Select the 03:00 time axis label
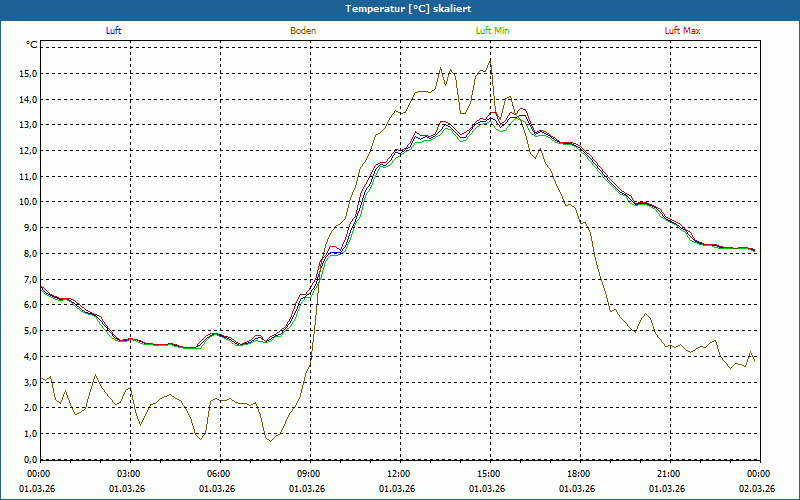The width and height of the screenshot is (800, 500). [x=128, y=474]
